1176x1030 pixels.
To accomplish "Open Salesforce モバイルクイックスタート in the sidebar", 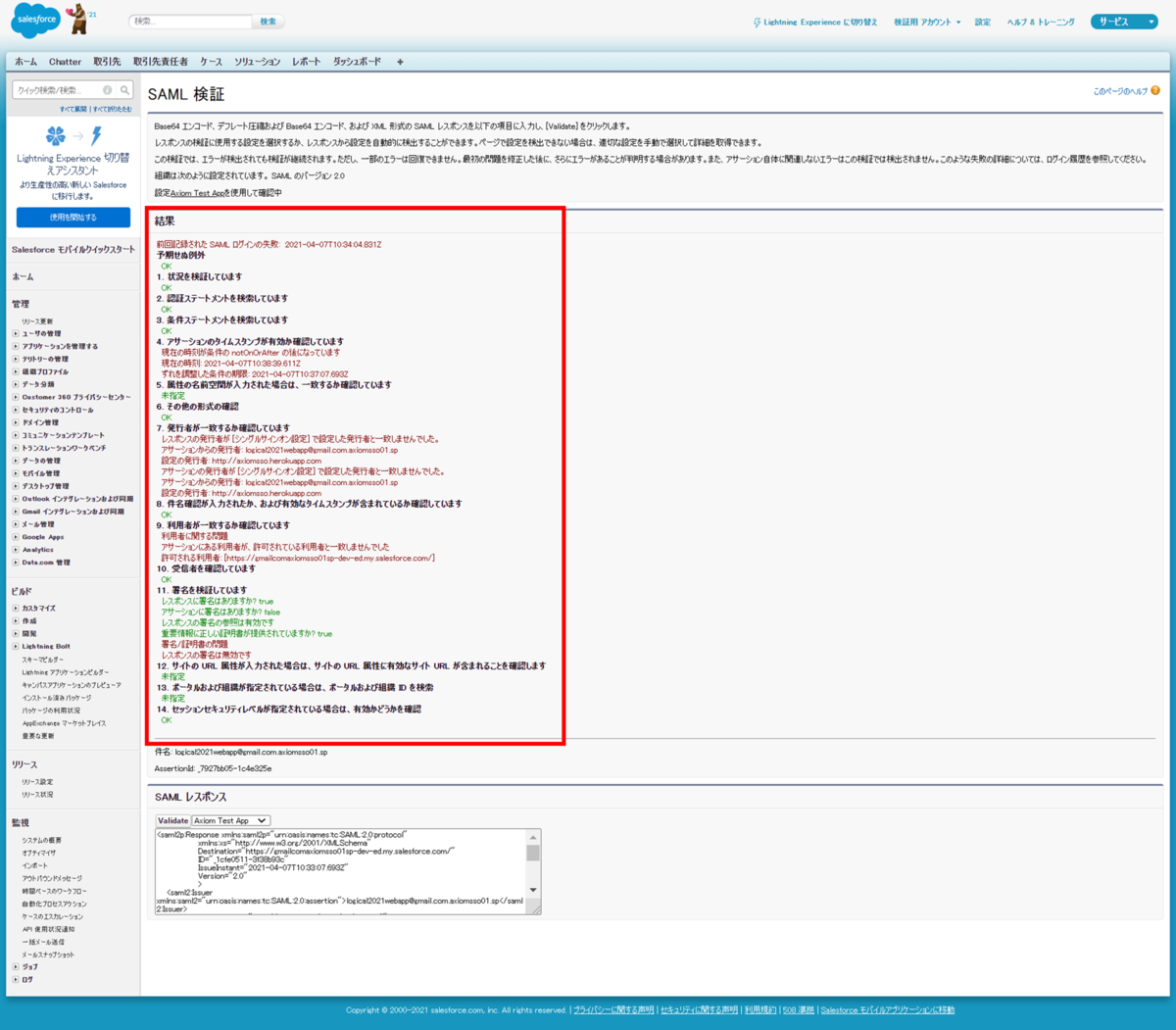I will 73,250.
